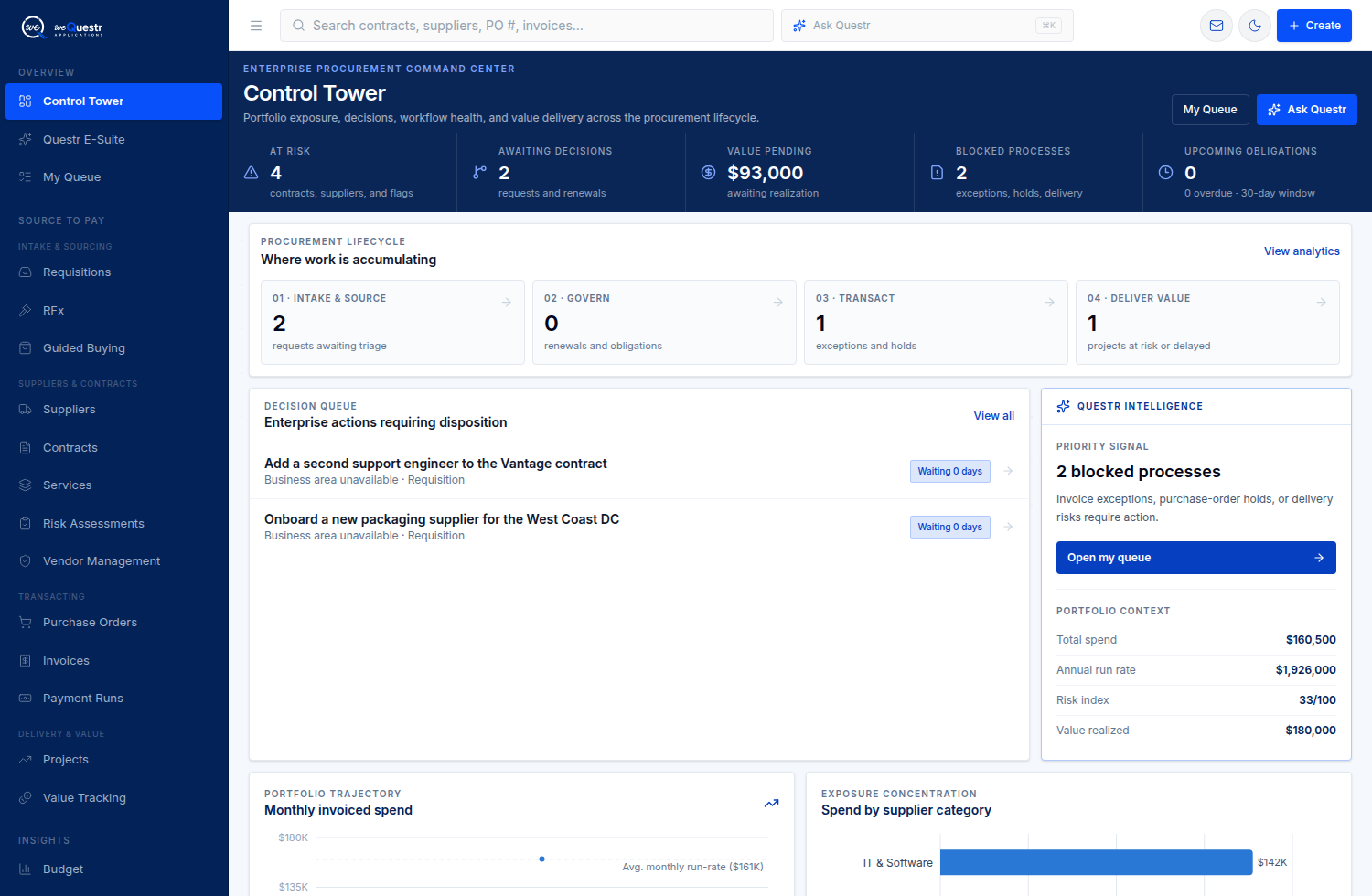1372x896 pixels.
Task: Click View all in Decision Queue
Action: (x=994, y=416)
